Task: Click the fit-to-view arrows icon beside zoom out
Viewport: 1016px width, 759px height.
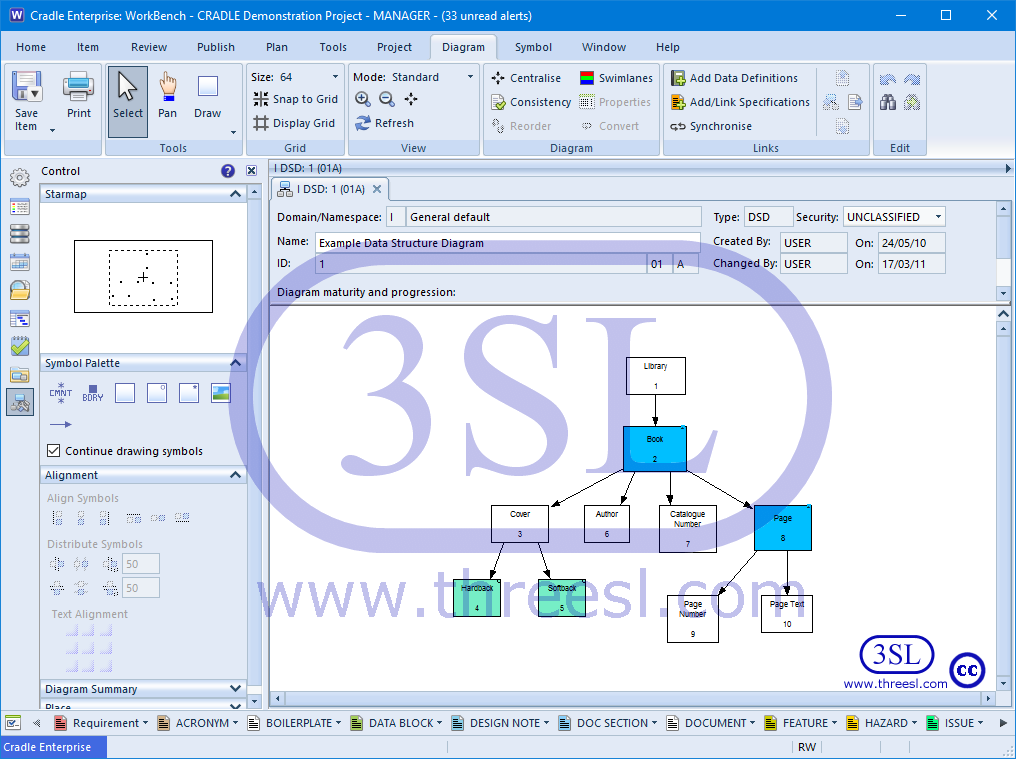Action: click(x=411, y=99)
